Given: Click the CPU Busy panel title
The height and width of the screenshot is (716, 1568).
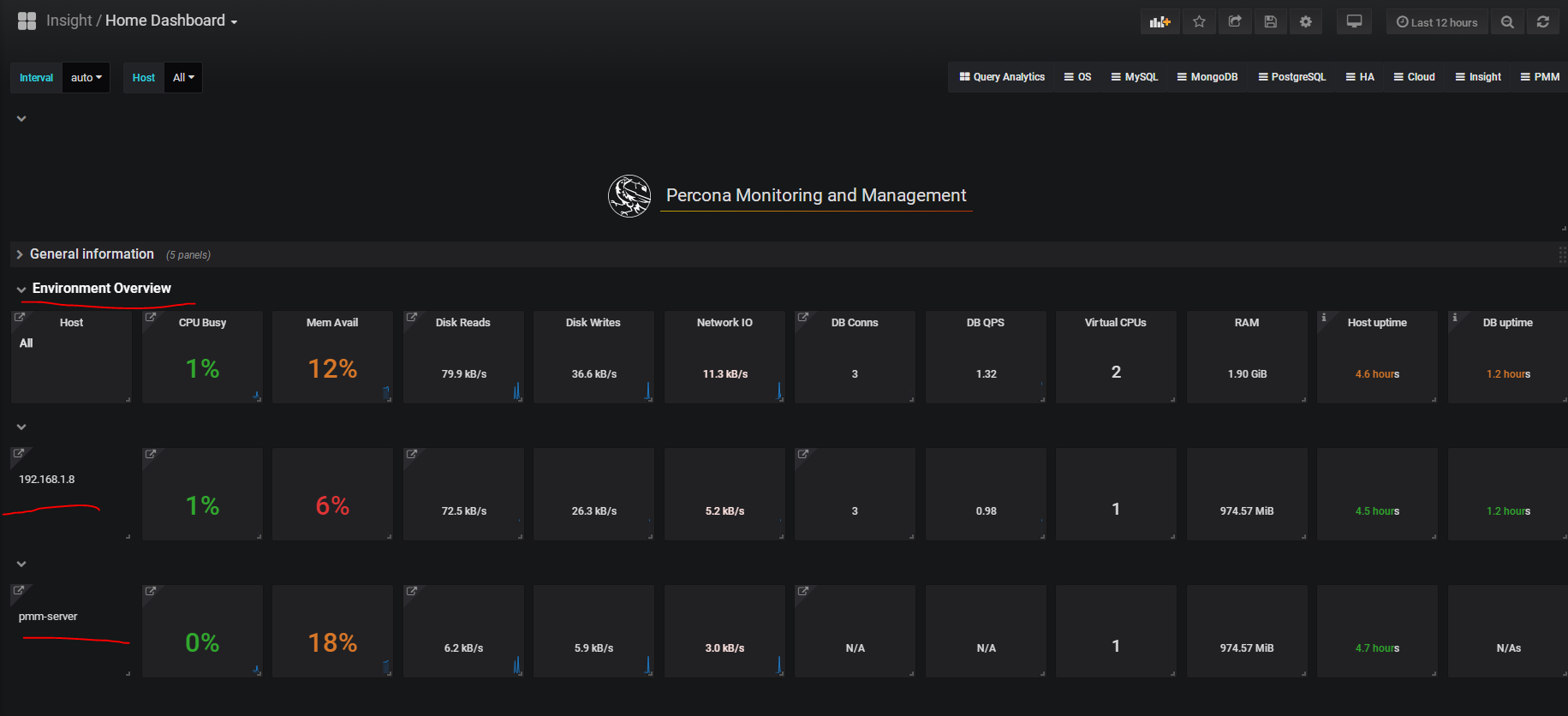Looking at the screenshot, I should tap(202, 323).
